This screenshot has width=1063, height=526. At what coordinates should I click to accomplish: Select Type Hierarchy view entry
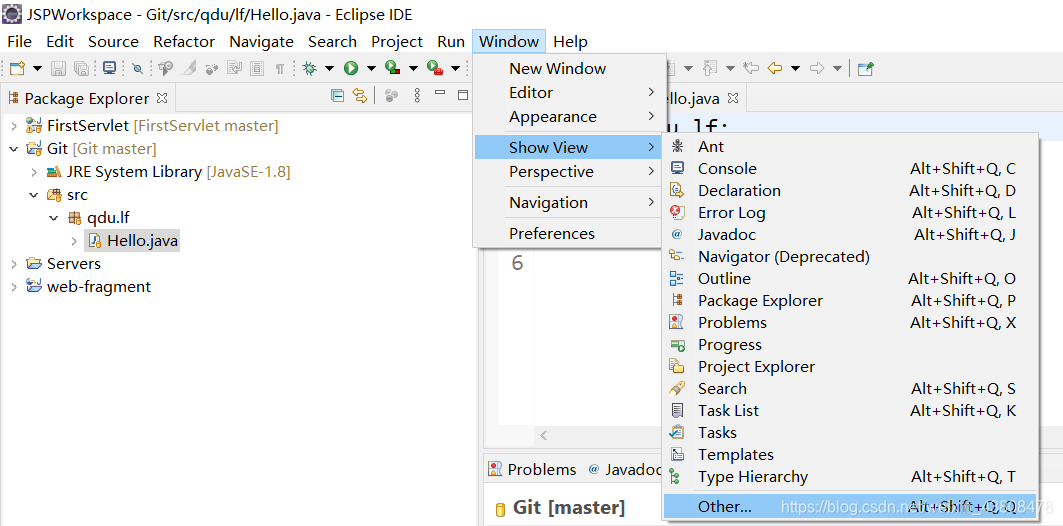pos(850,477)
